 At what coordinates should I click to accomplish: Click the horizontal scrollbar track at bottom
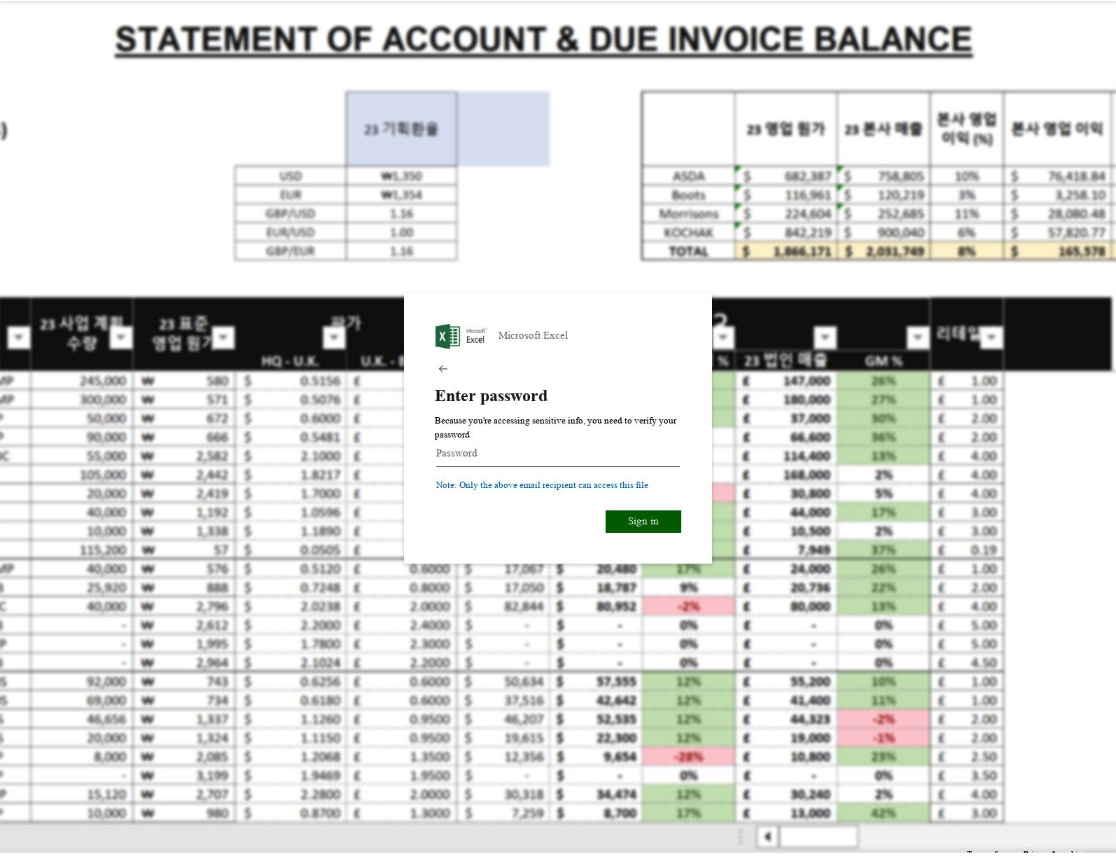click(818, 837)
